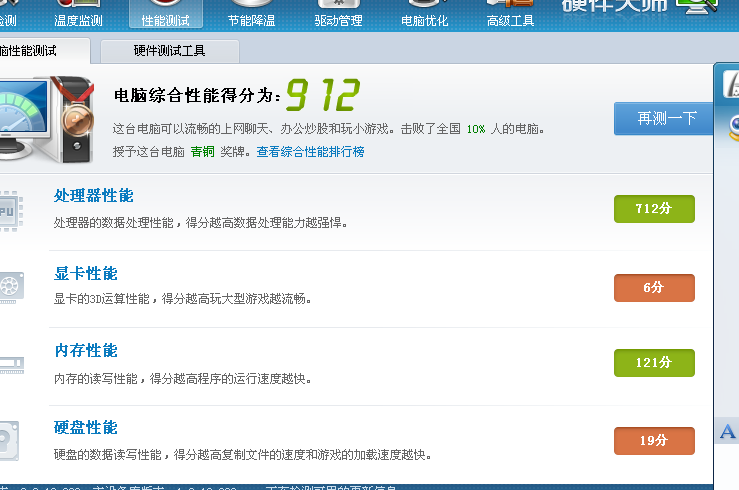Click the green 121分 memory score badge
The image size is (739, 490).
click(654, 362)
